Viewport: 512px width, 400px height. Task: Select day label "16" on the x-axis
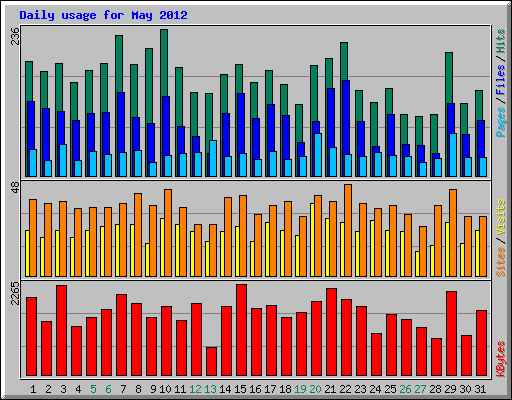point(255,389)
